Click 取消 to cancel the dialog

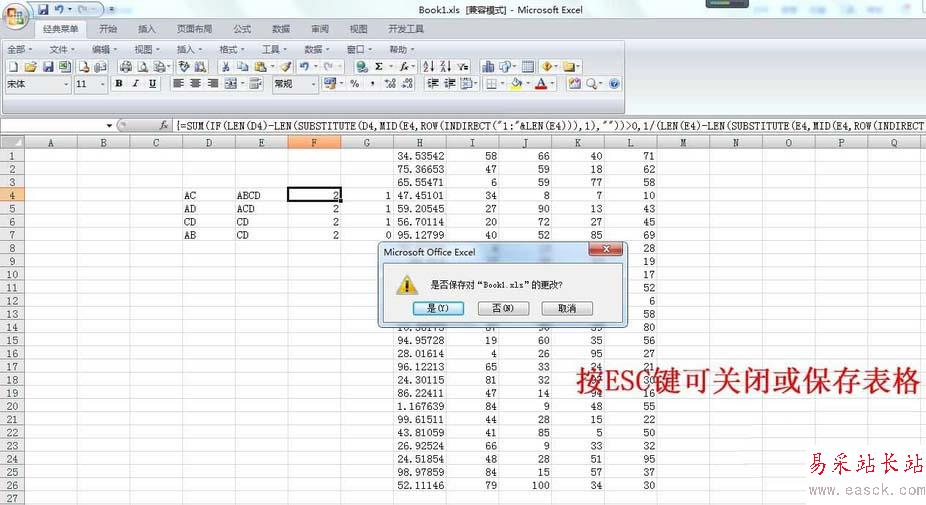point(567,308)
